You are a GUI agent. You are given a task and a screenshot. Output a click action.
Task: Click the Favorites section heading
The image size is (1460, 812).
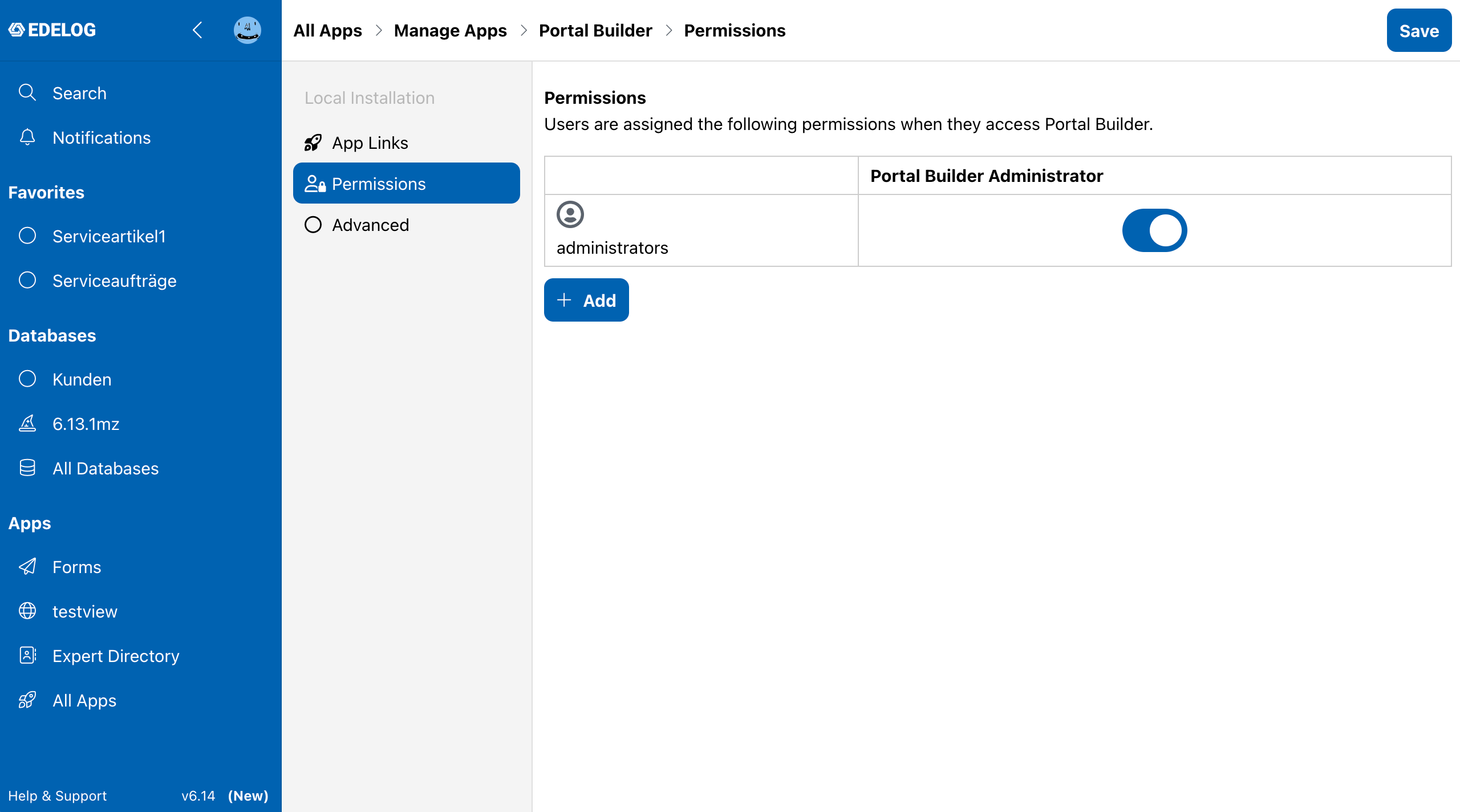(46, 192)
